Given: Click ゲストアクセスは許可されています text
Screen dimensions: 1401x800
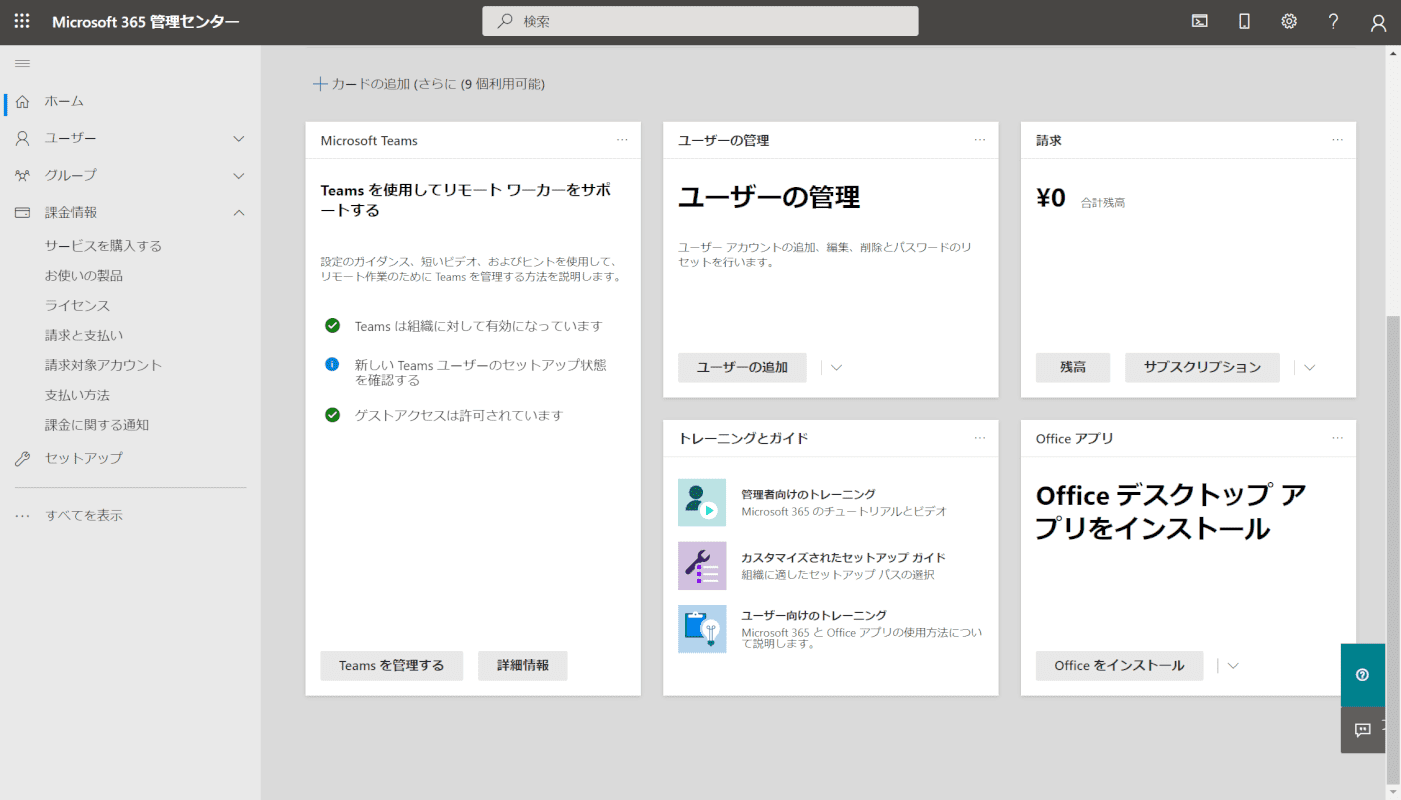Looking at the screenshot, I should 459,415.
